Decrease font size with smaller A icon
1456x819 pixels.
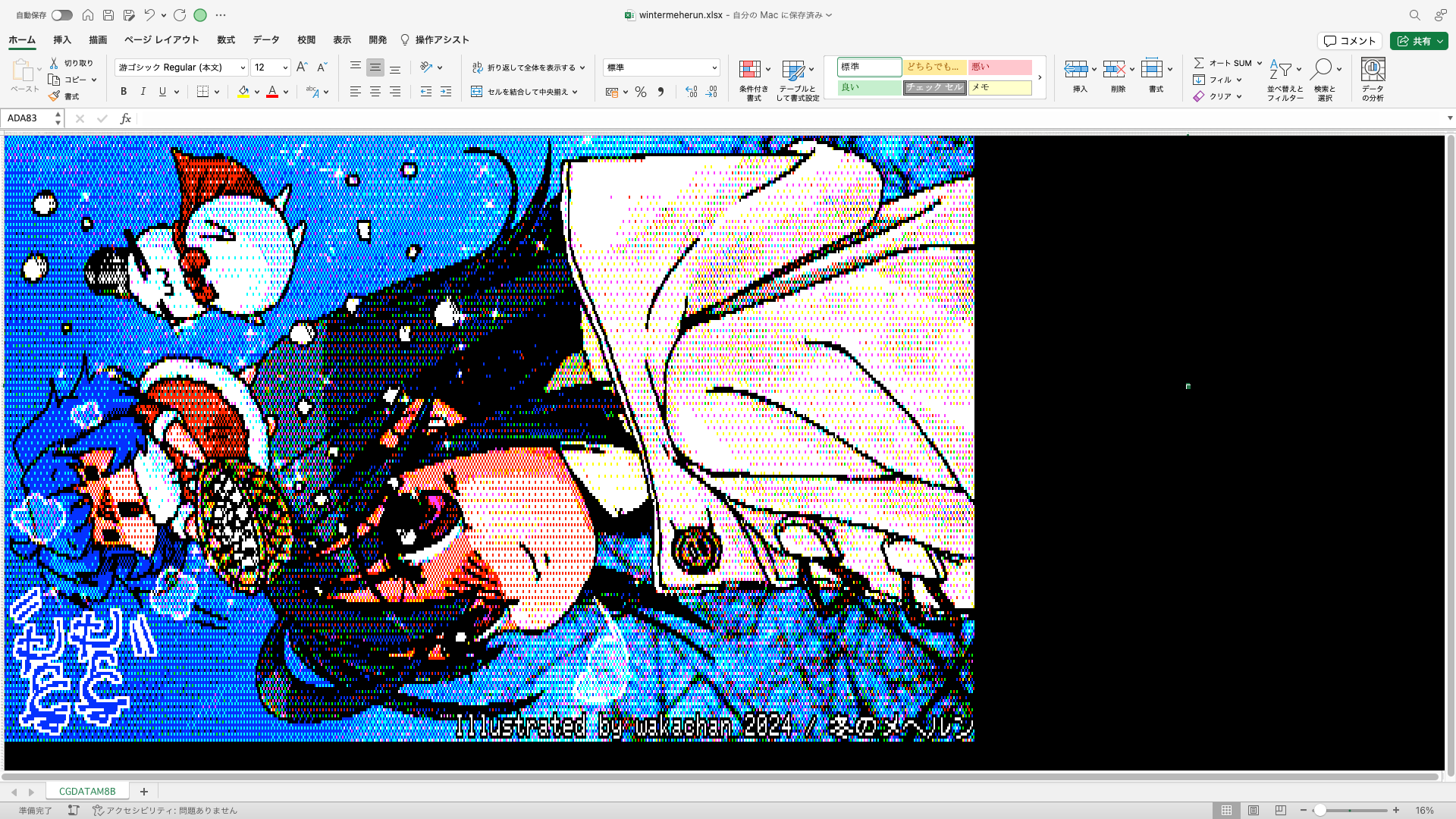[x=322, y=67]
